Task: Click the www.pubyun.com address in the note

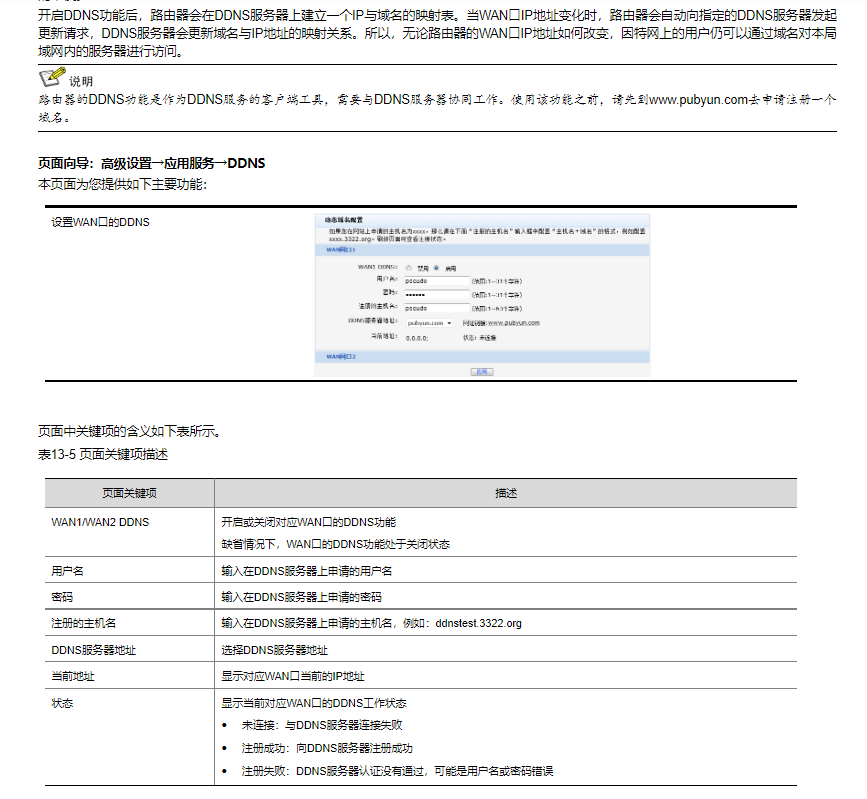Action: [x=698, y=100]
